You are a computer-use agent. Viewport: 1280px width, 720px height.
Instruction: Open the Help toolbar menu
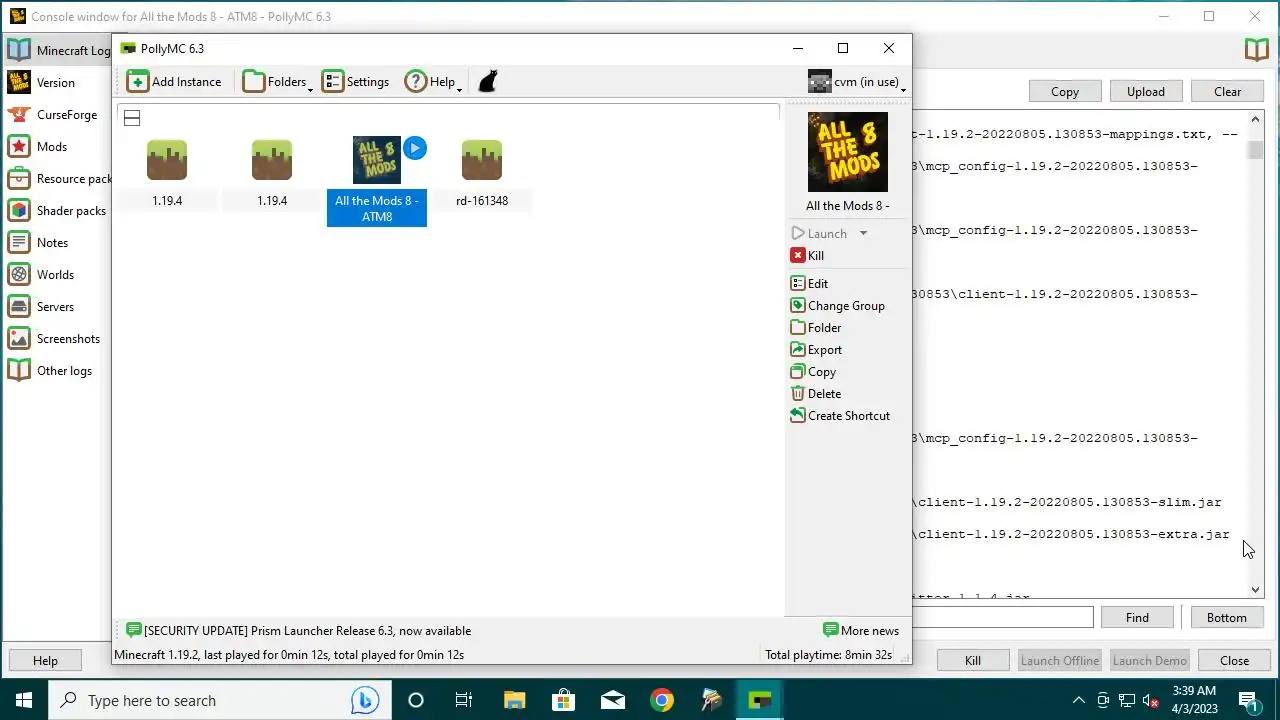(x=433, y=82)
